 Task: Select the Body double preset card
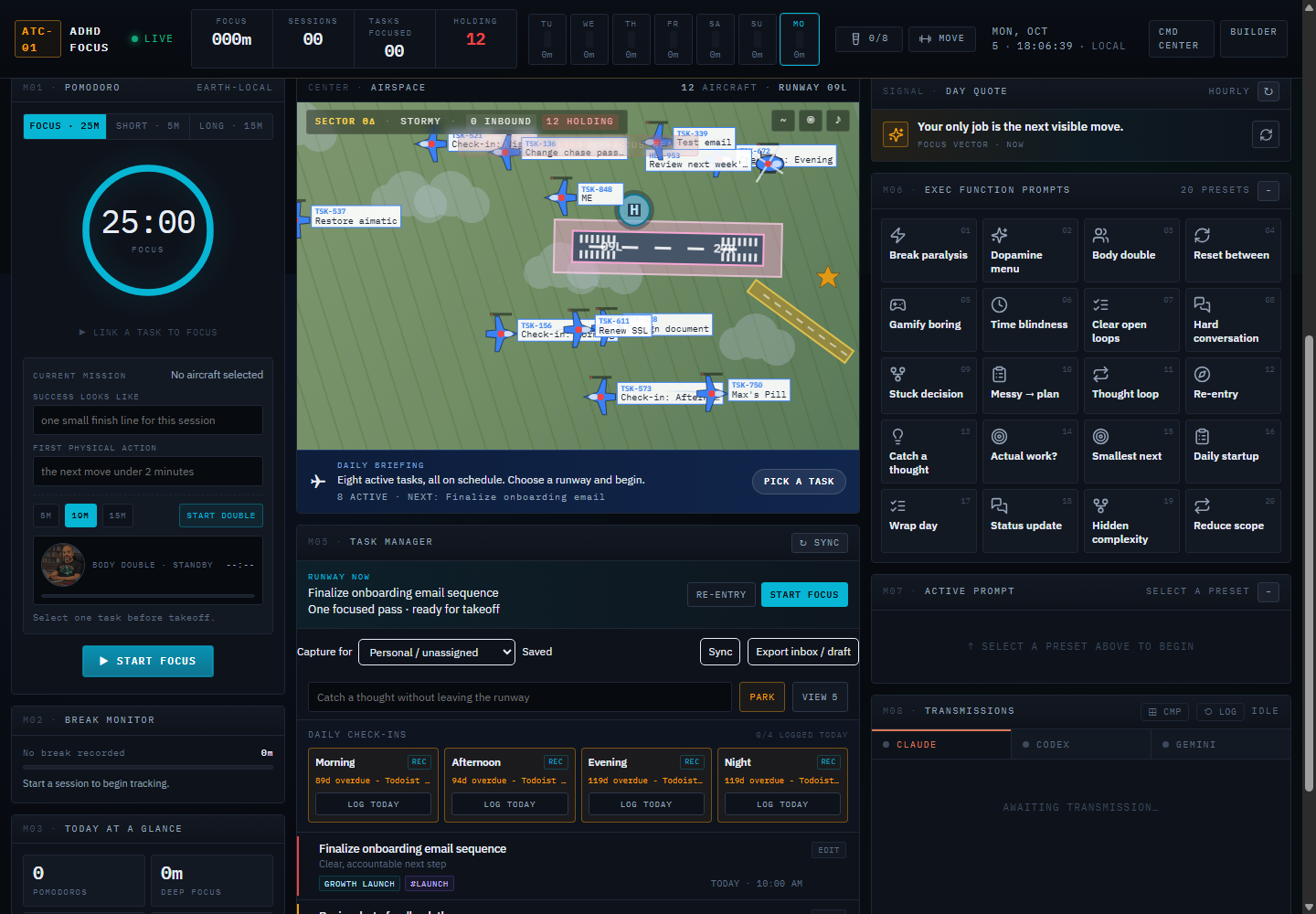pyautogui.click(x=1131, y=250)
